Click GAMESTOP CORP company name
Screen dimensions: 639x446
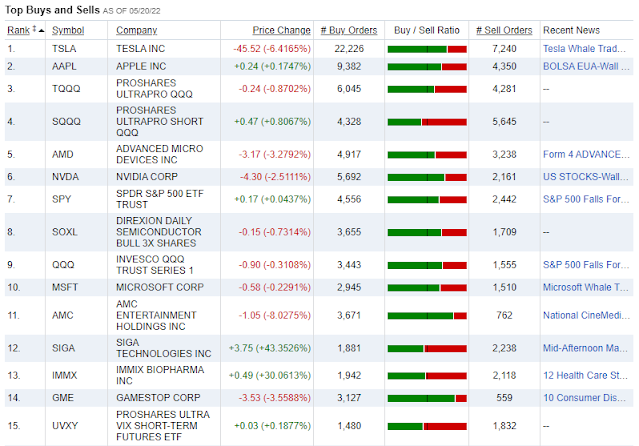tap(158, 397)
